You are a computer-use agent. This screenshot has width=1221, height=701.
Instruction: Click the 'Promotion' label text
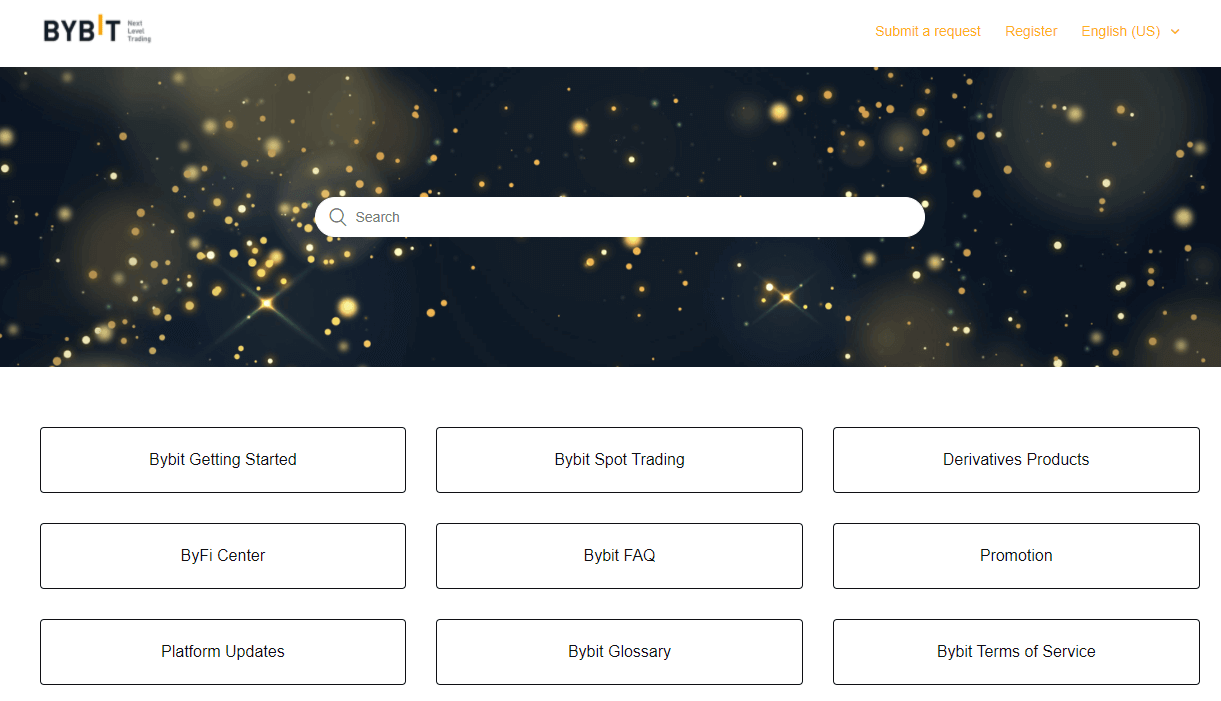coord(1016,556)
